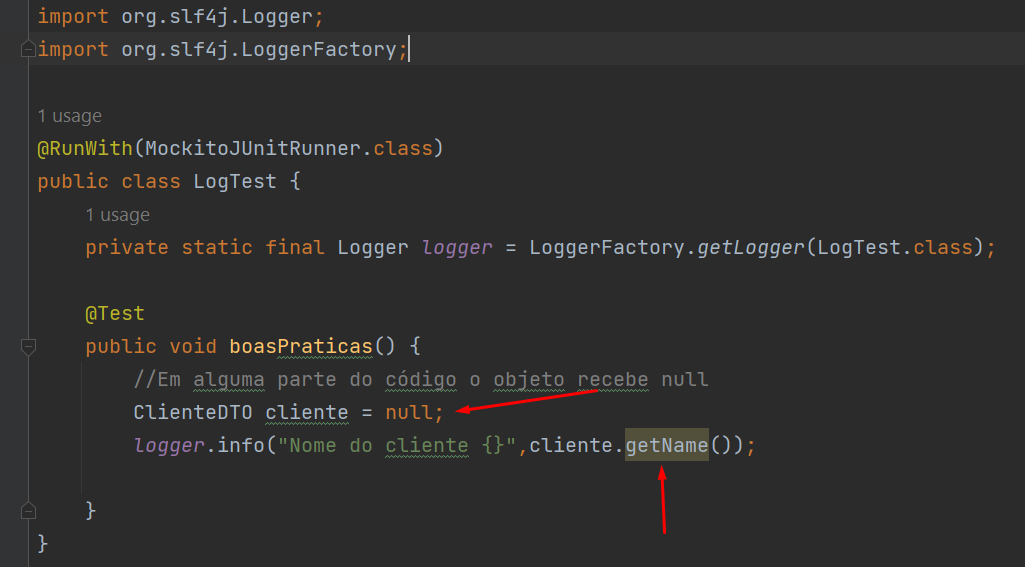Click the "Nome do cliente {}" string literal
Viewport: 1025px width, 567px height.
(397, 445)
